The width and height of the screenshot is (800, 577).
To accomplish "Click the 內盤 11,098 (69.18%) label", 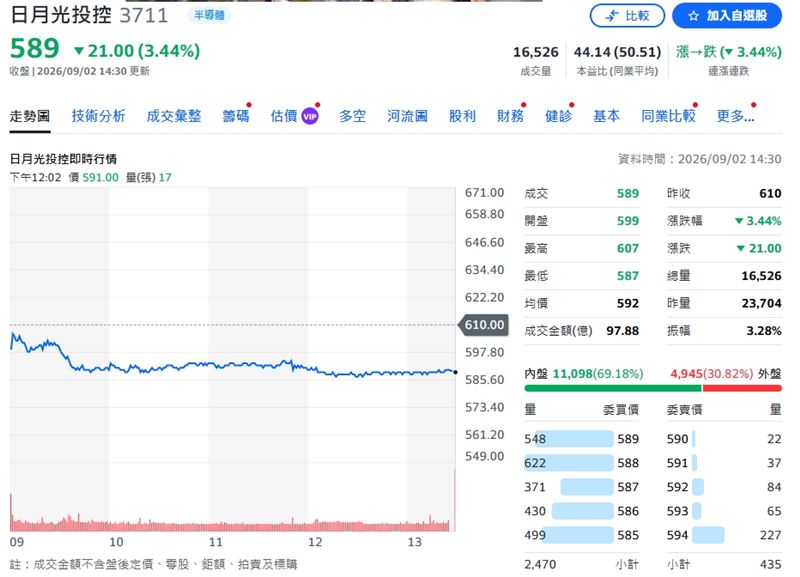I will point(584,374).
